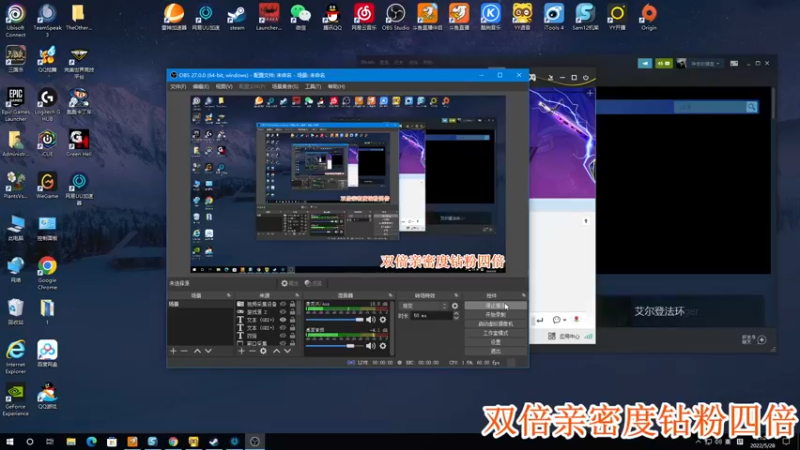Screen dimensions: 800x450
Task: Click 退出 button to exit OBS
Action: (x=495, y=352)
